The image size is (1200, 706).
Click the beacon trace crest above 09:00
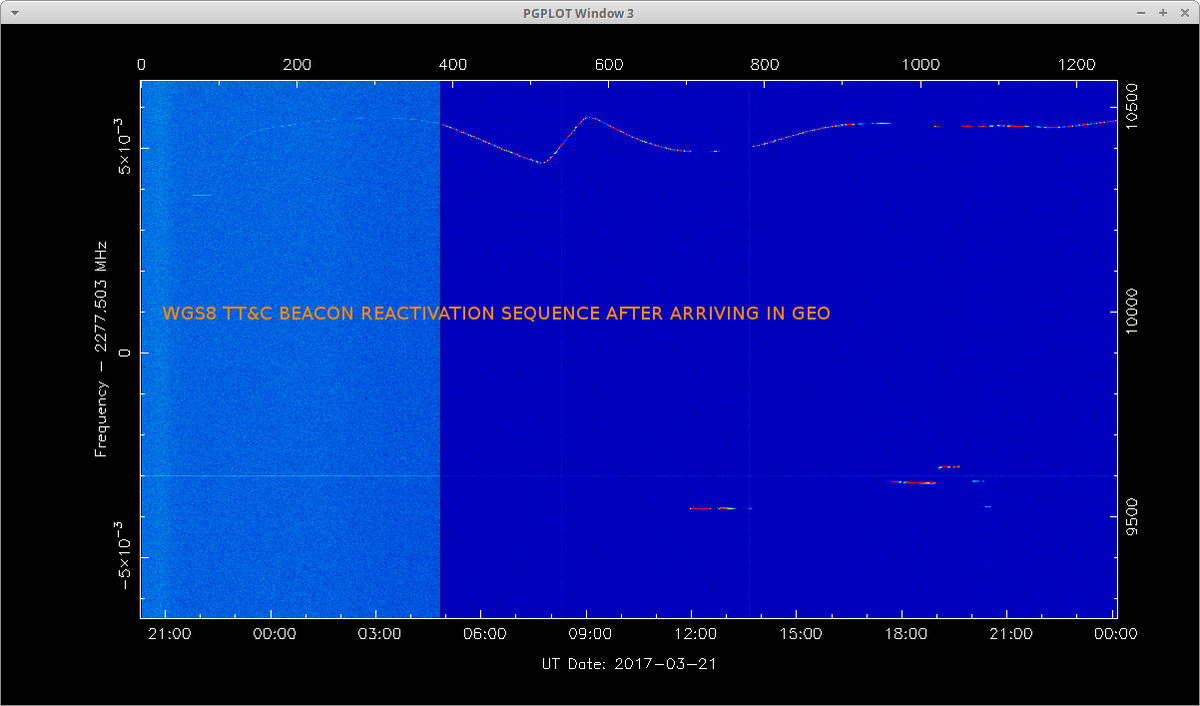(x=589, y=117)
